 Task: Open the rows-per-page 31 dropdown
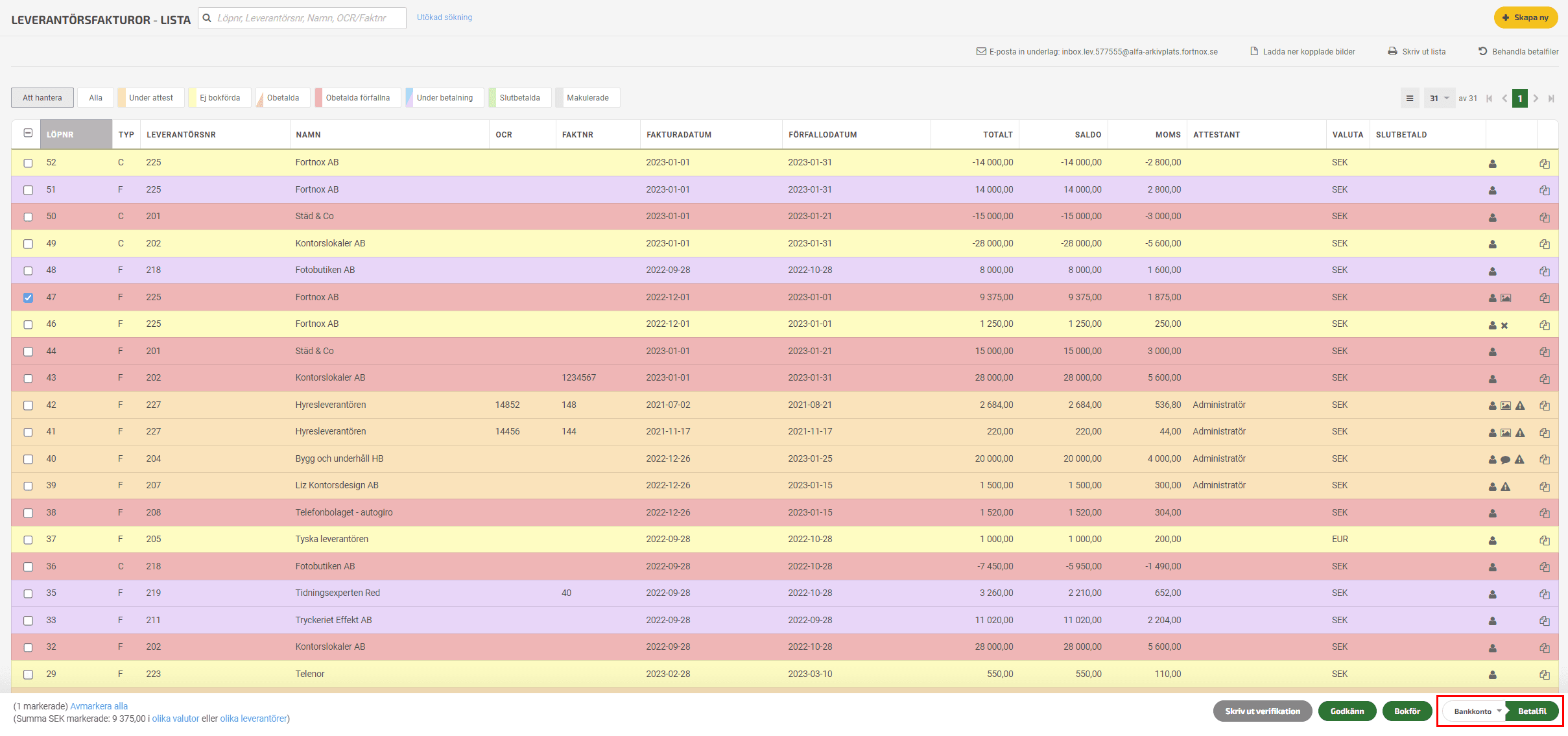click(x=1439, y=99)
